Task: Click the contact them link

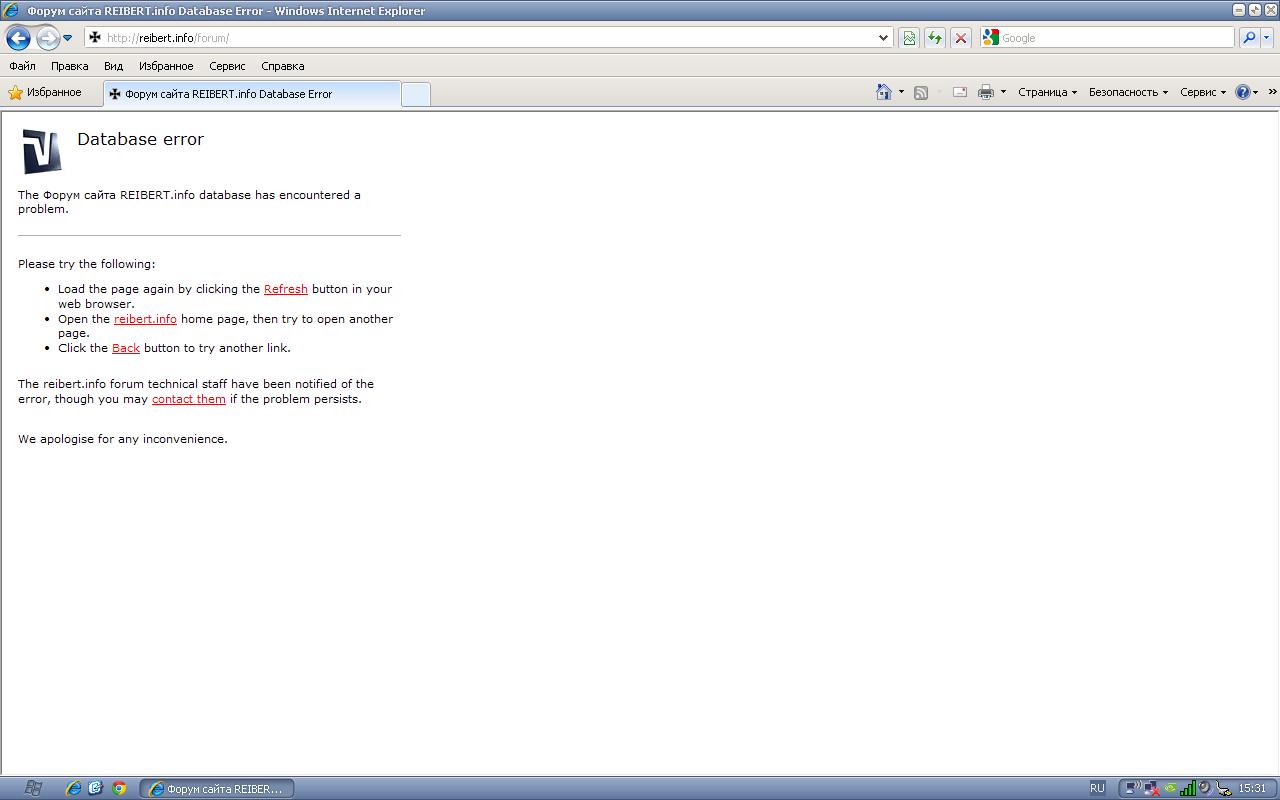Action: (188, 399)
